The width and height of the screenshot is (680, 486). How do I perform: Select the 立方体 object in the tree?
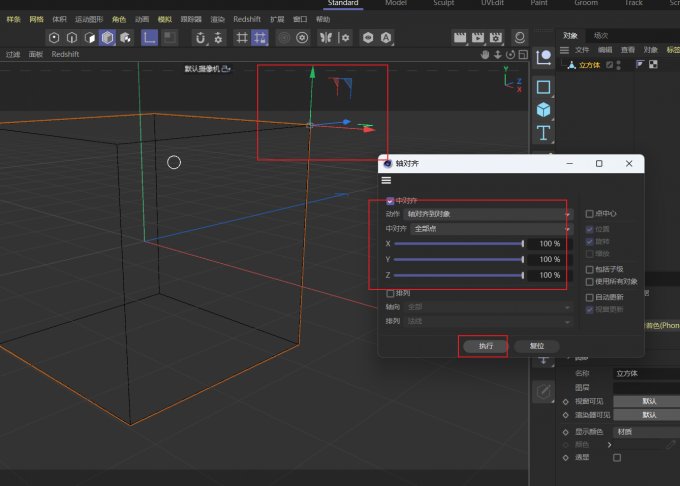[589, 65]
